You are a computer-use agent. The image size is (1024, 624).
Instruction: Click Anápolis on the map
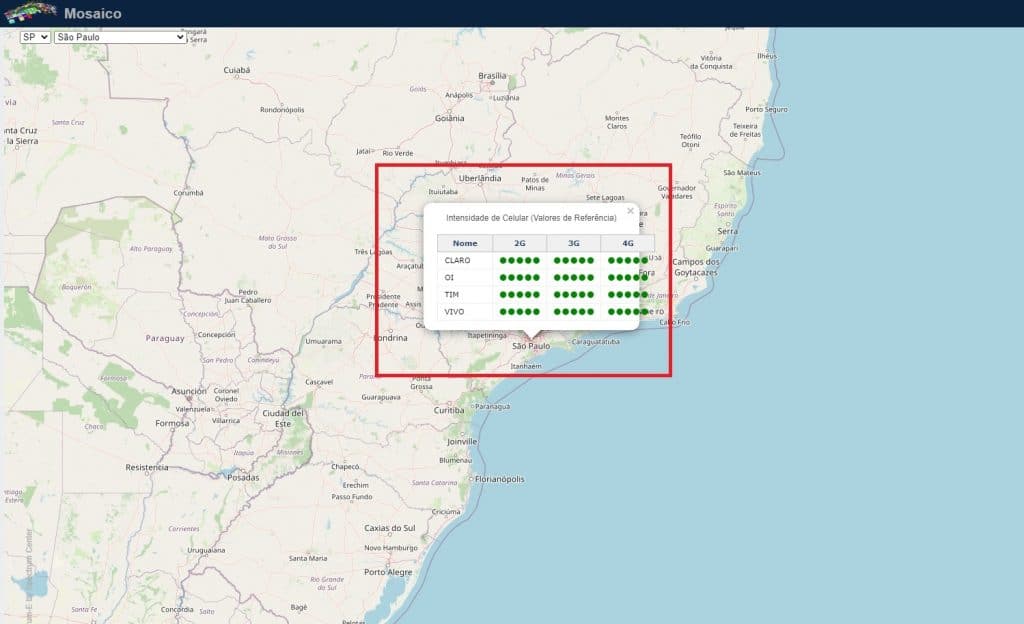[459, 95]
